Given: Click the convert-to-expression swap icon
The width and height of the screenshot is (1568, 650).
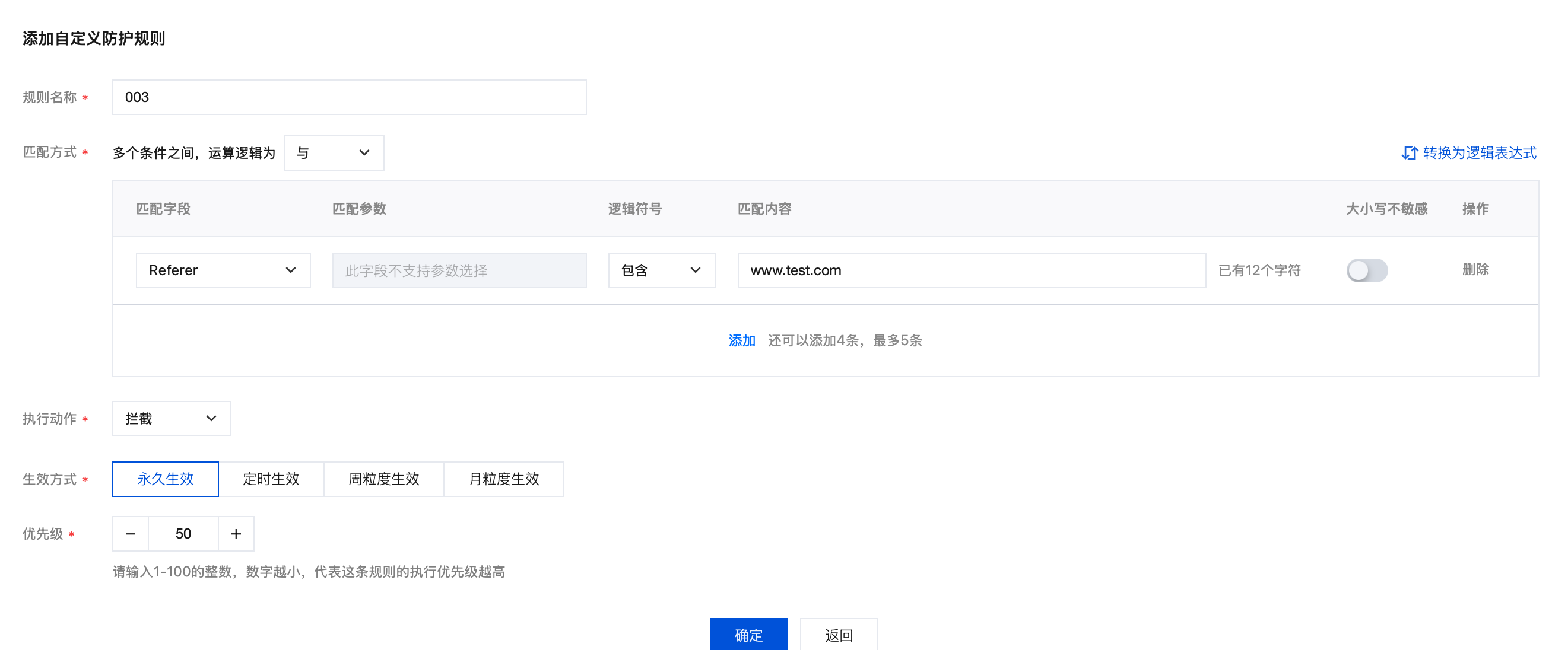Looking at the screenshot, I should [x=1408, y=152].
